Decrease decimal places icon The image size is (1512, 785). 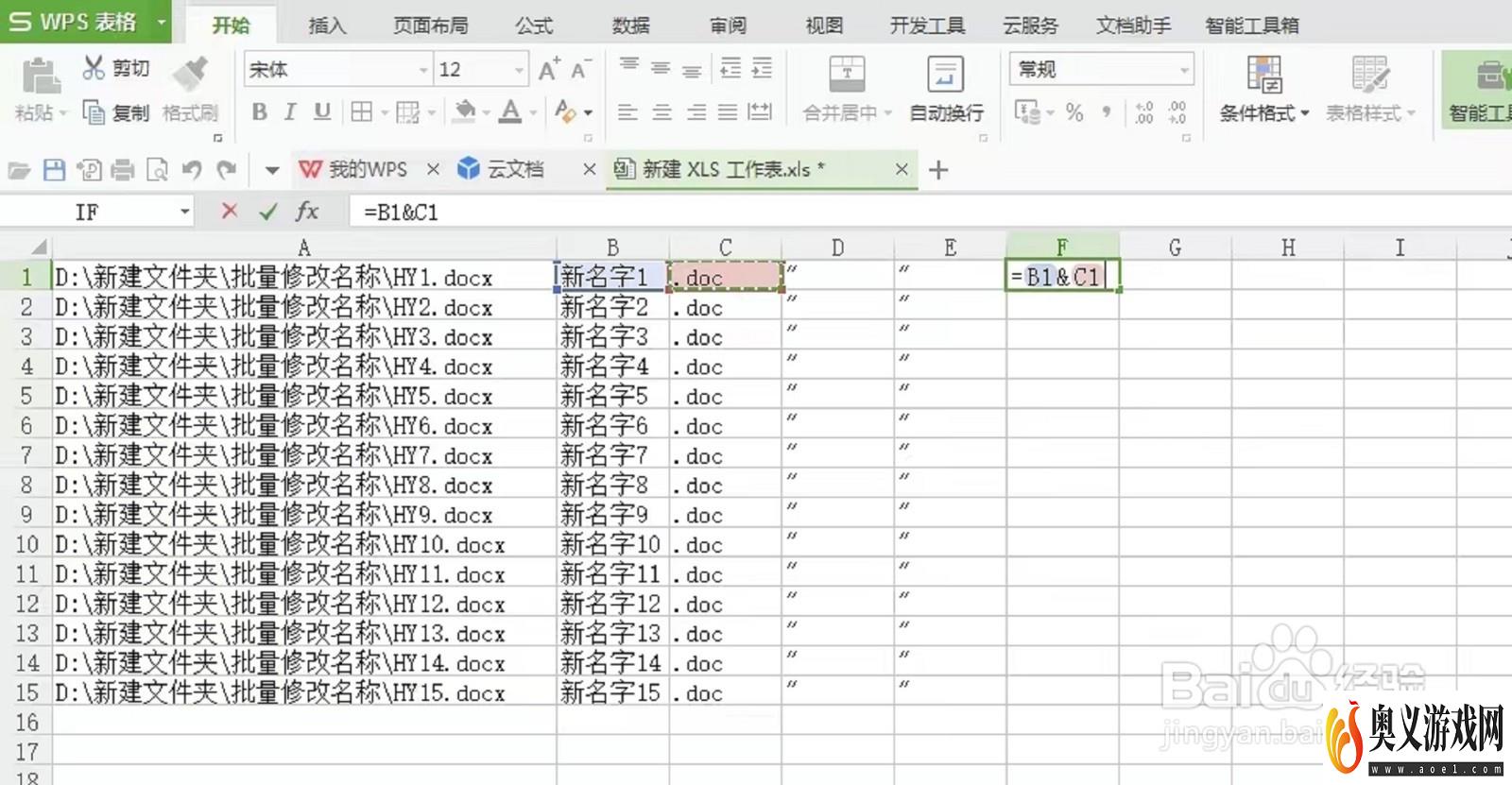[x=1177, y=112]
